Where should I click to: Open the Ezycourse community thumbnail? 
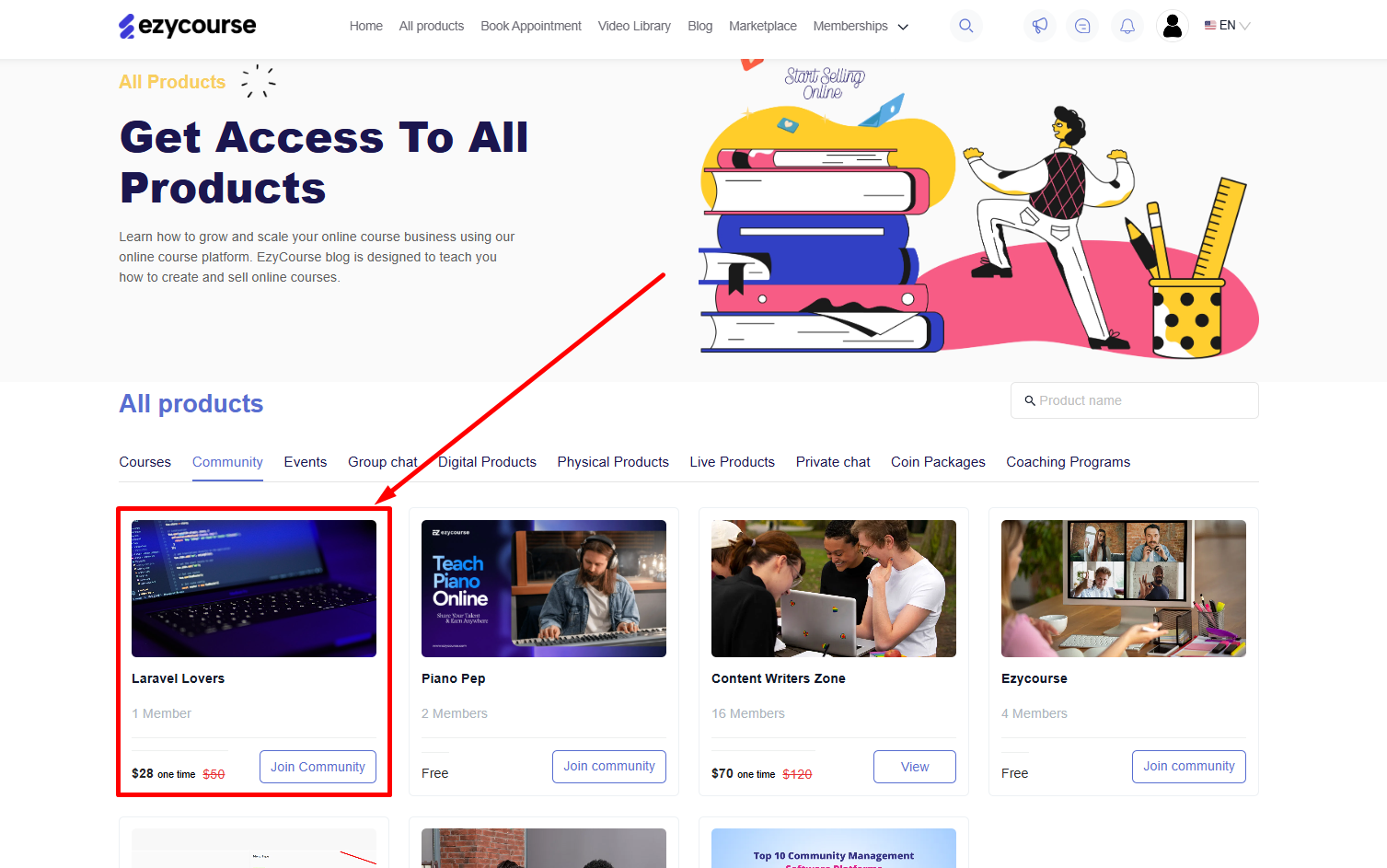[x=1124, y=588]
